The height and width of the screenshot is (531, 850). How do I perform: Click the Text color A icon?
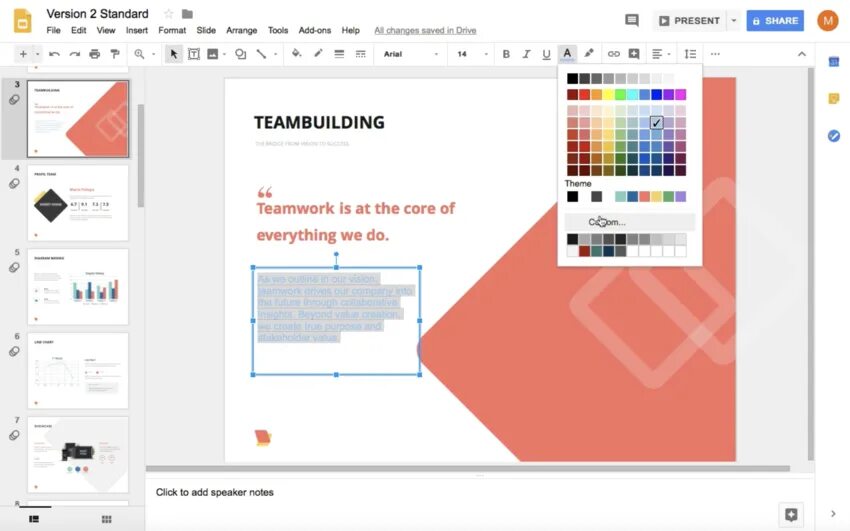pyautogui.click(x=567, y=54)
